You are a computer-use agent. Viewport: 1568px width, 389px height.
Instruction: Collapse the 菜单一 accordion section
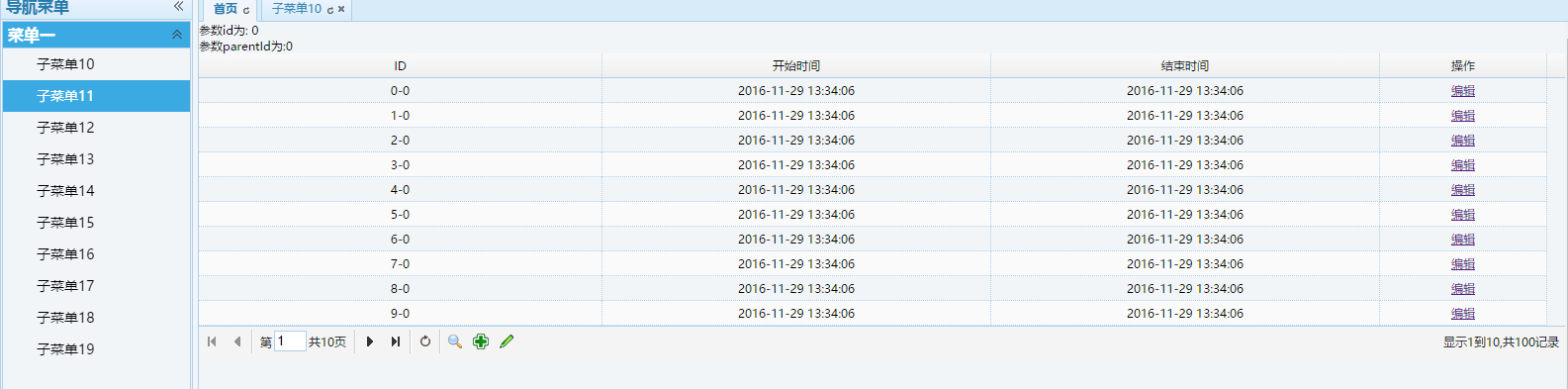[177, 35]
